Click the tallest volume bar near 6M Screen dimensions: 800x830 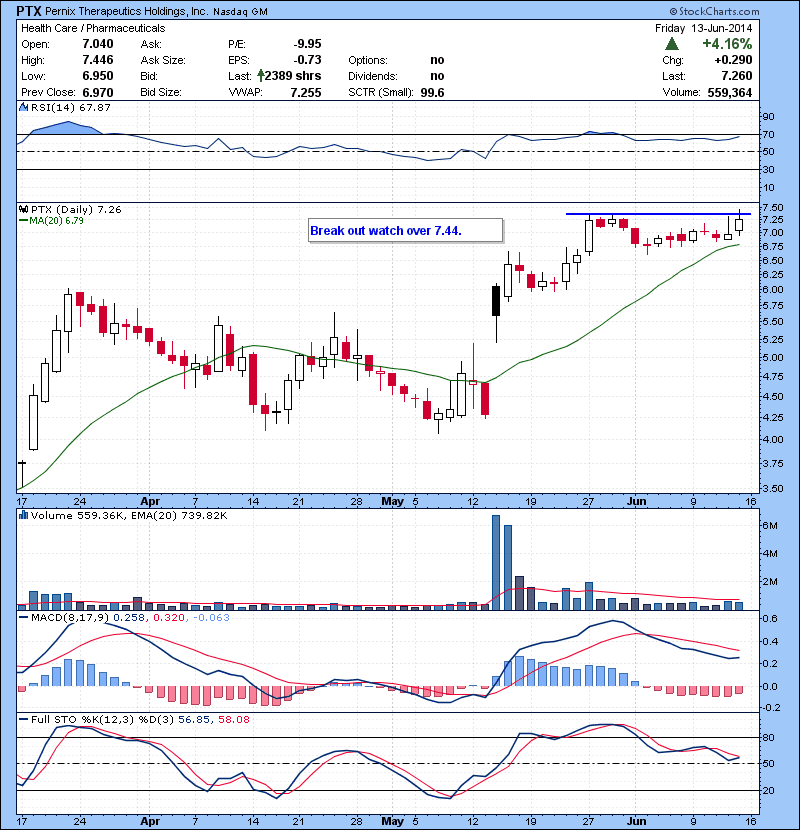click(496, 562)
